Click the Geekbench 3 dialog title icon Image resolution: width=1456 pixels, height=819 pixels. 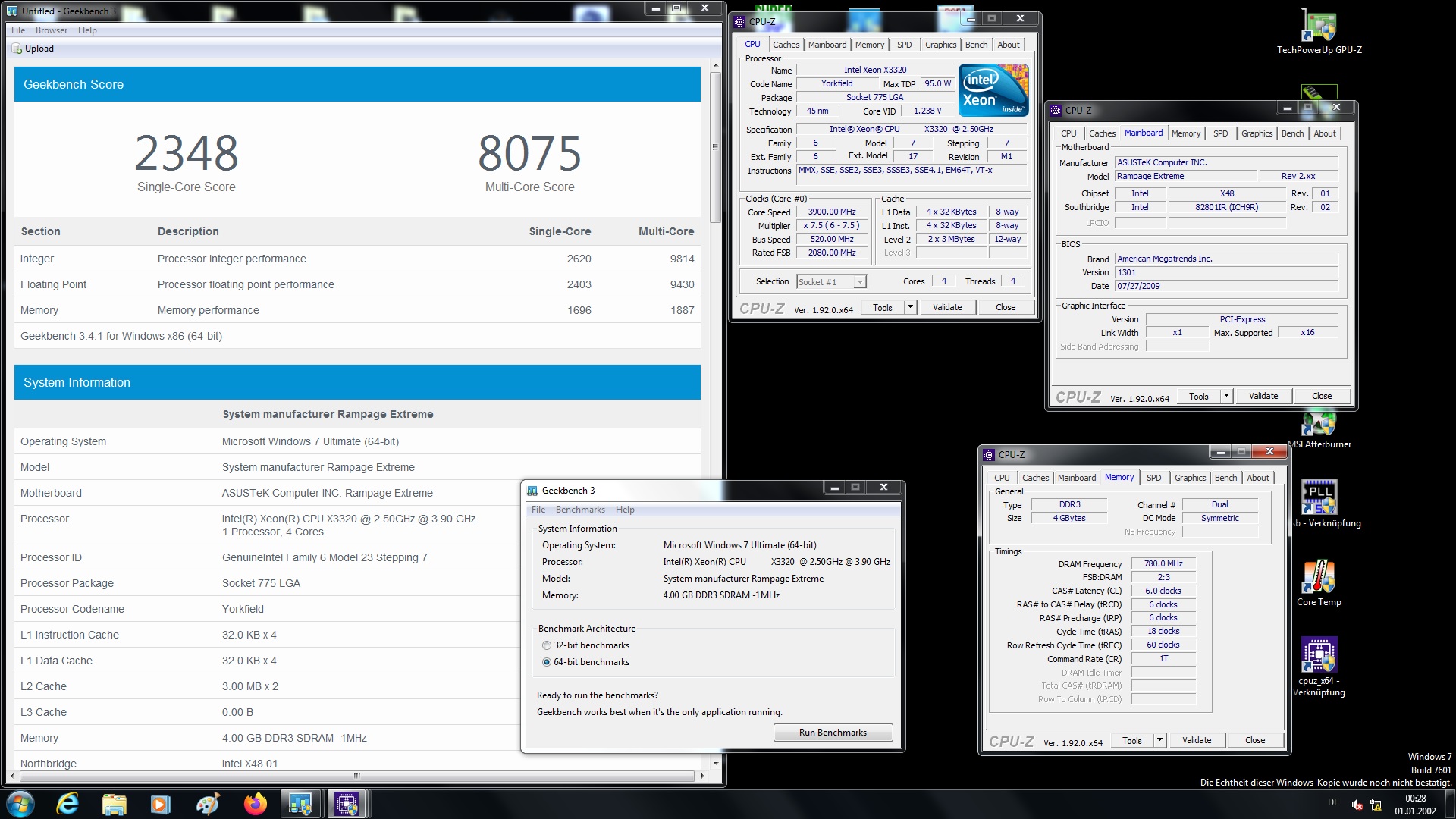pos(532,491)
